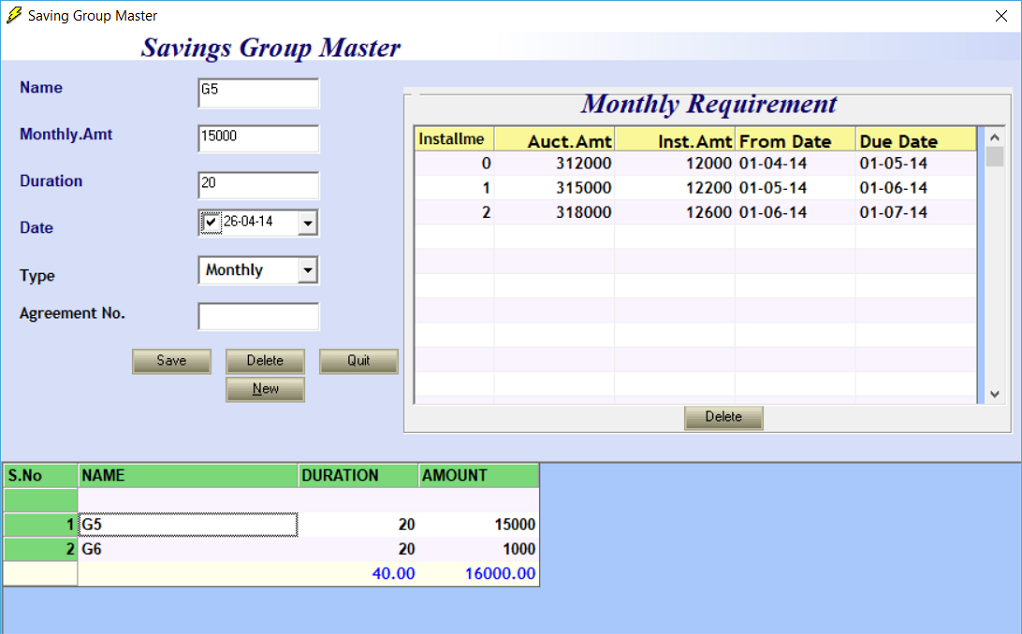Focus the Monthly.Amt field showing 15000
Screen dimensions: 1022x634
(x=258, y=139)
